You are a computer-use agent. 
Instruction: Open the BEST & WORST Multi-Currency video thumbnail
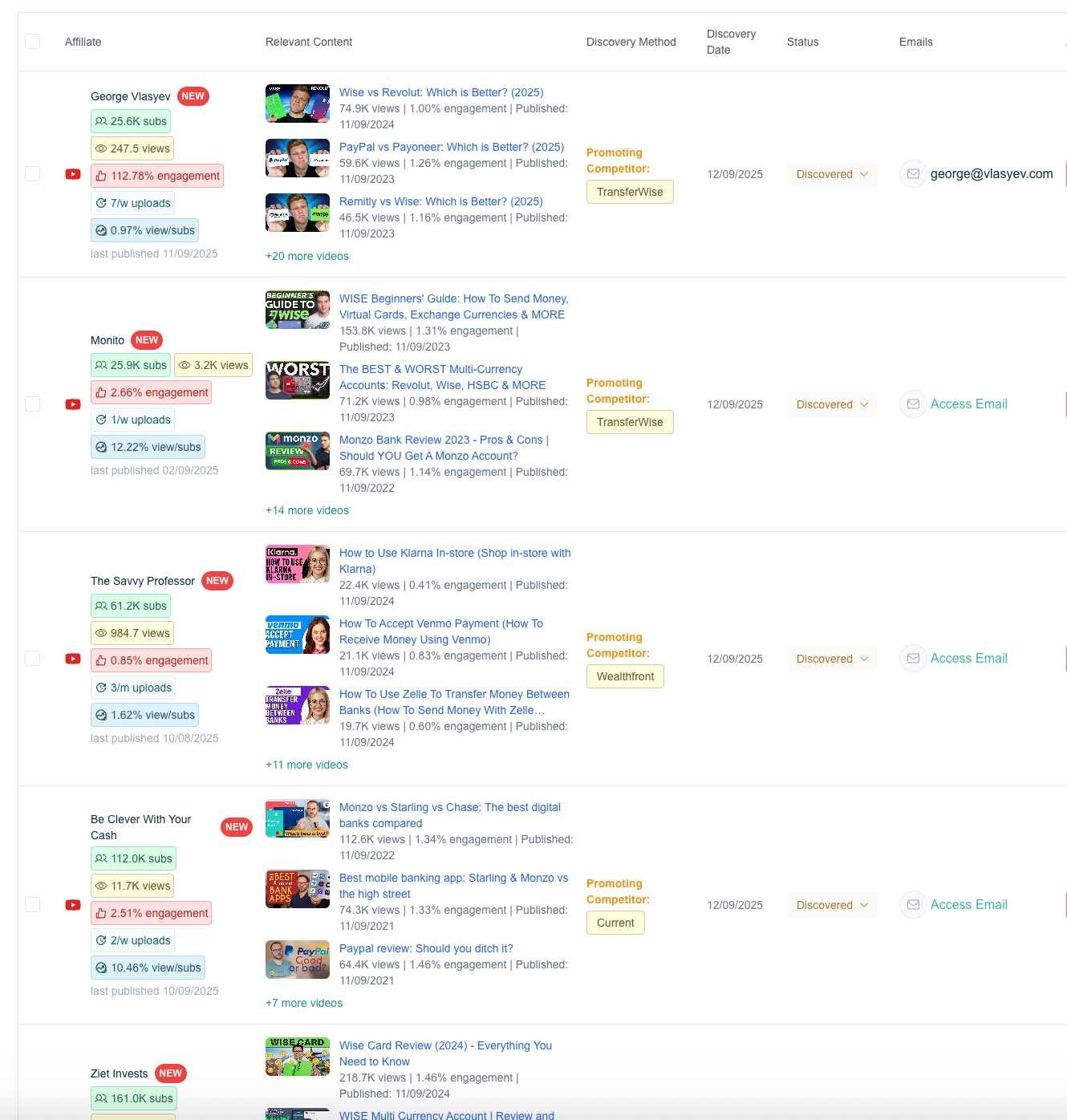pyautogui.click(x=298, y=380)
